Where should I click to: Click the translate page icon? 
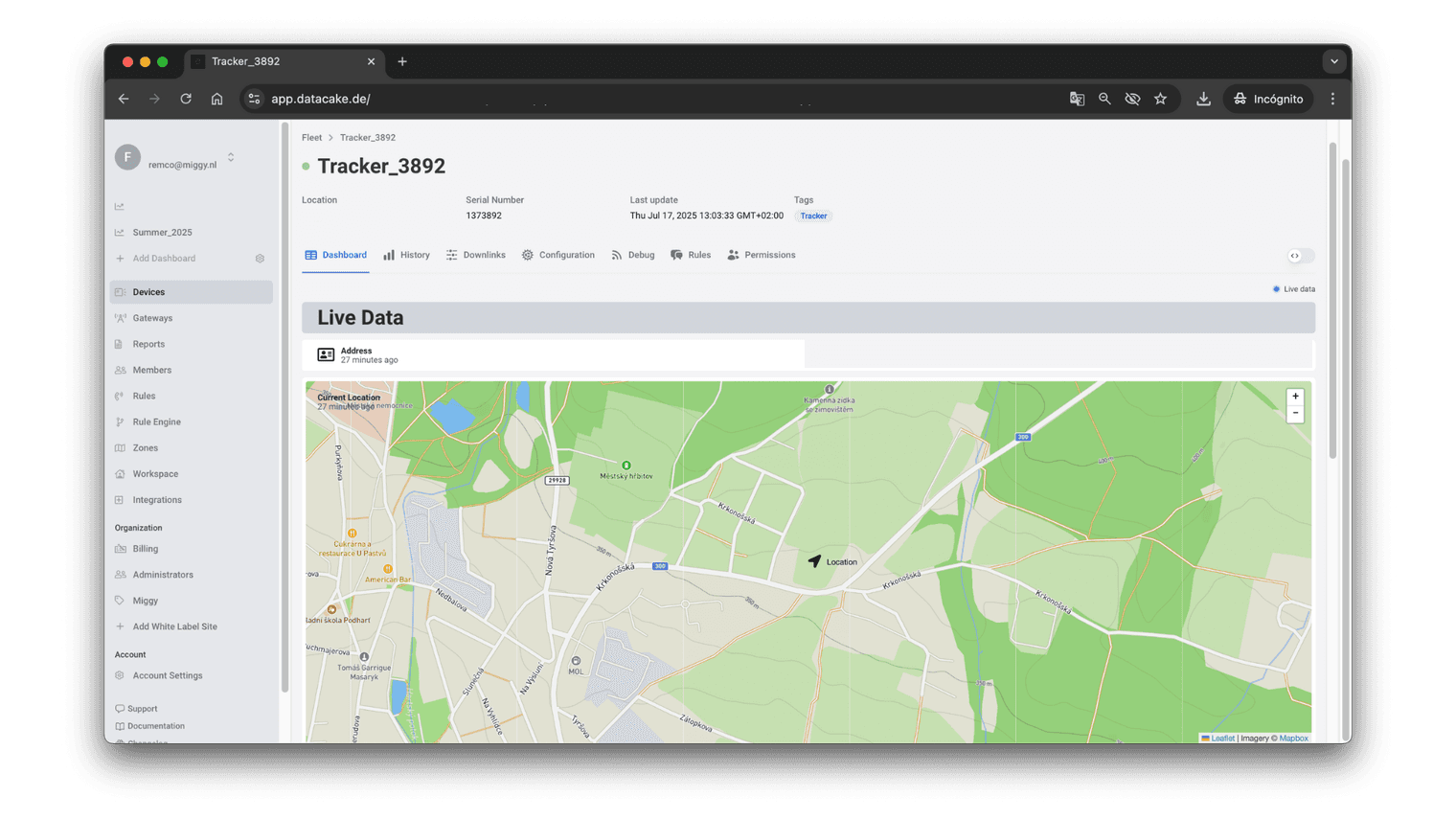coord(1077,99)
